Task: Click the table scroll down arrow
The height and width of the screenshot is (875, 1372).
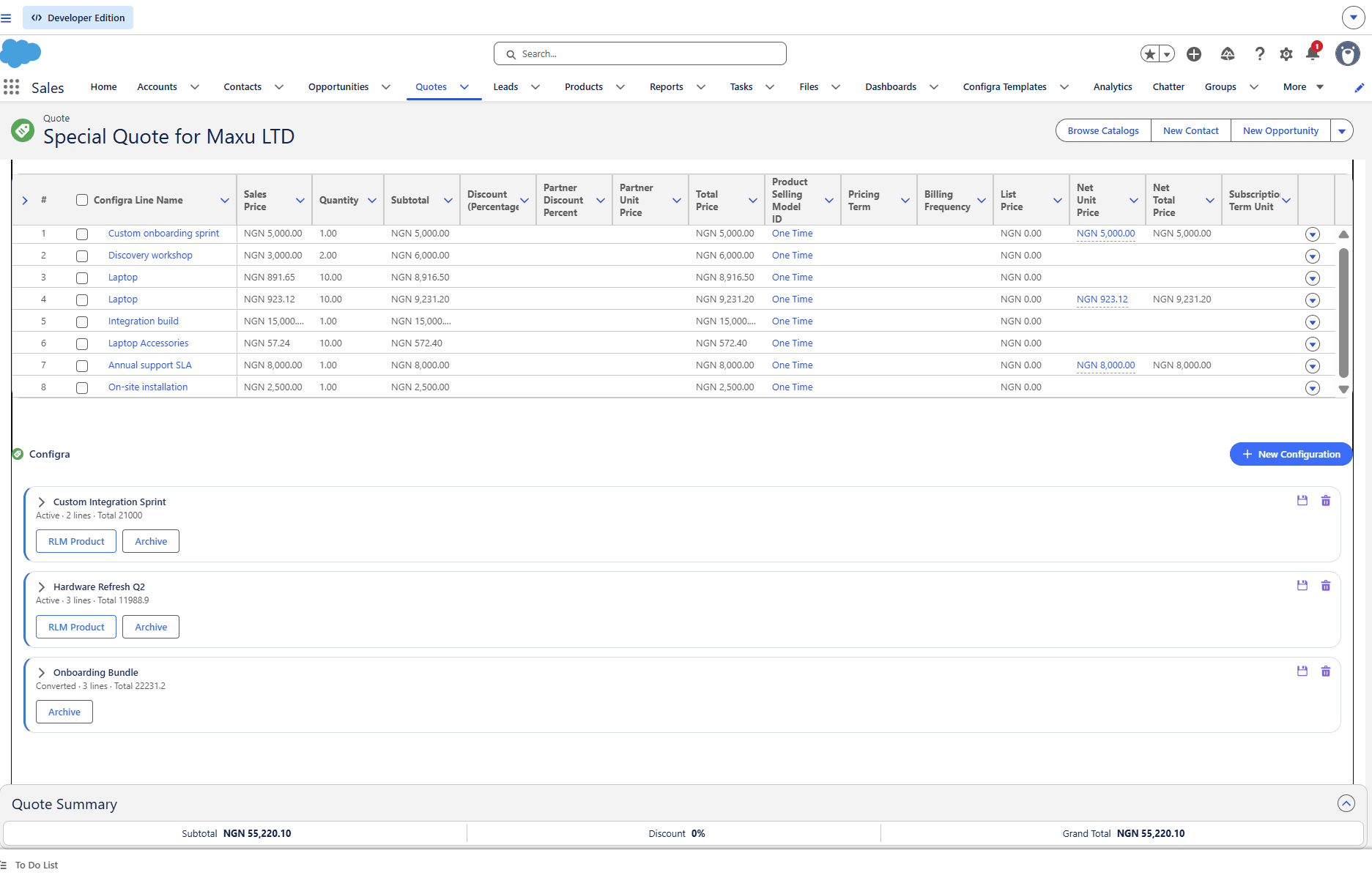Action: click(x=1343, y=390)
